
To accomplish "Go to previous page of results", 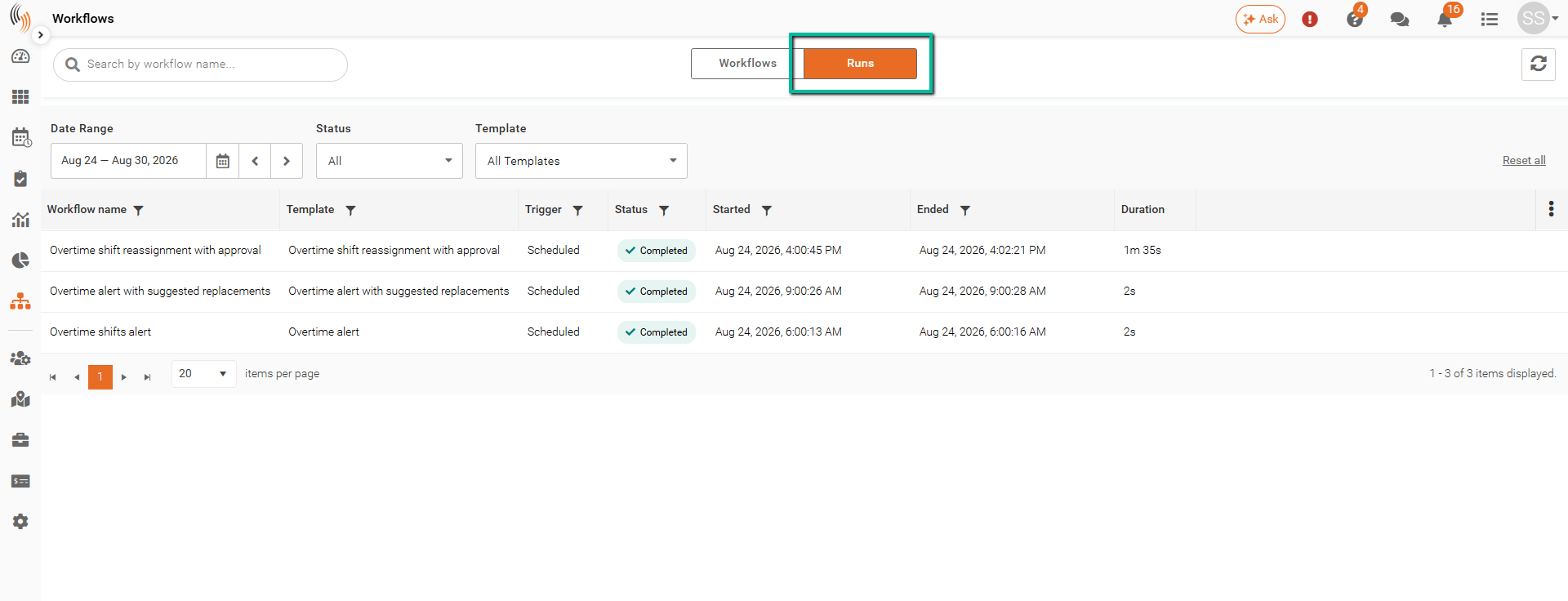I will click(77, 377).
